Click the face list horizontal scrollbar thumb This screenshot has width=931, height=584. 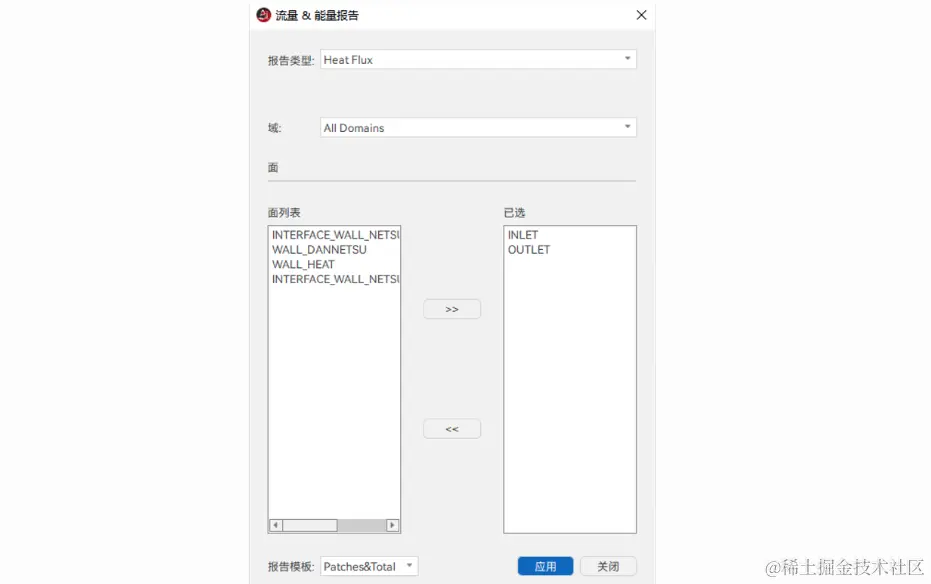309,525
